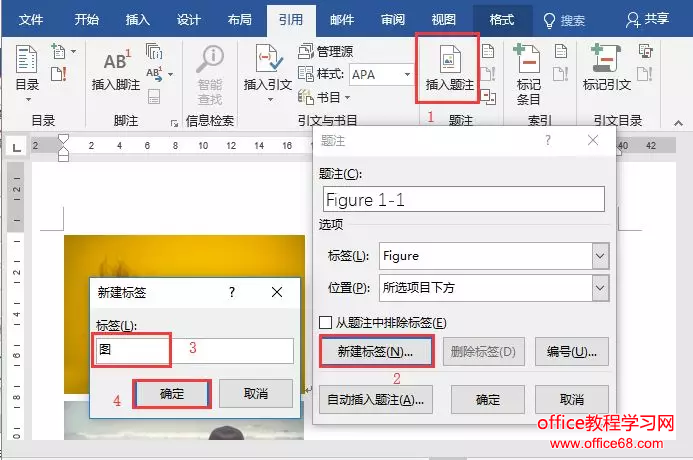
Task: Toggle 从题注中排除标签 checkbox
Action: point(325,322)
